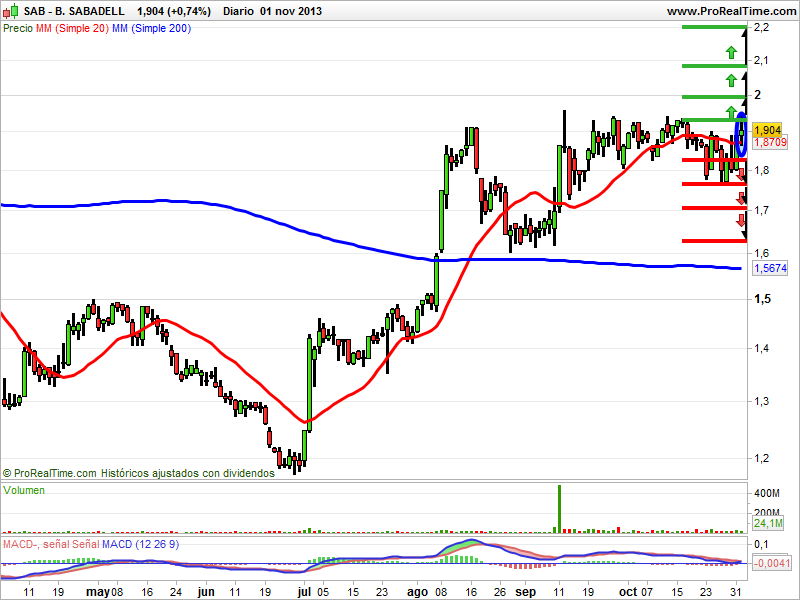
Task: Click the '1,6' price axis label
Action: (762, 253)
